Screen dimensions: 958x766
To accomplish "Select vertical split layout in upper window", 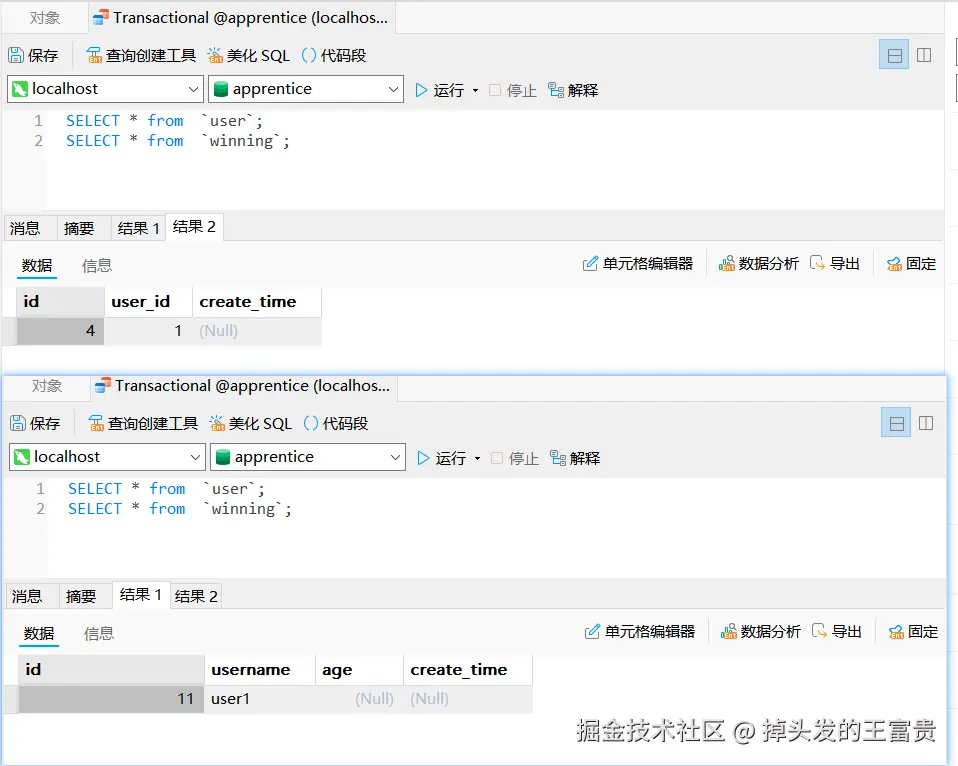I will pyautogui.click(x=924, y=55).
